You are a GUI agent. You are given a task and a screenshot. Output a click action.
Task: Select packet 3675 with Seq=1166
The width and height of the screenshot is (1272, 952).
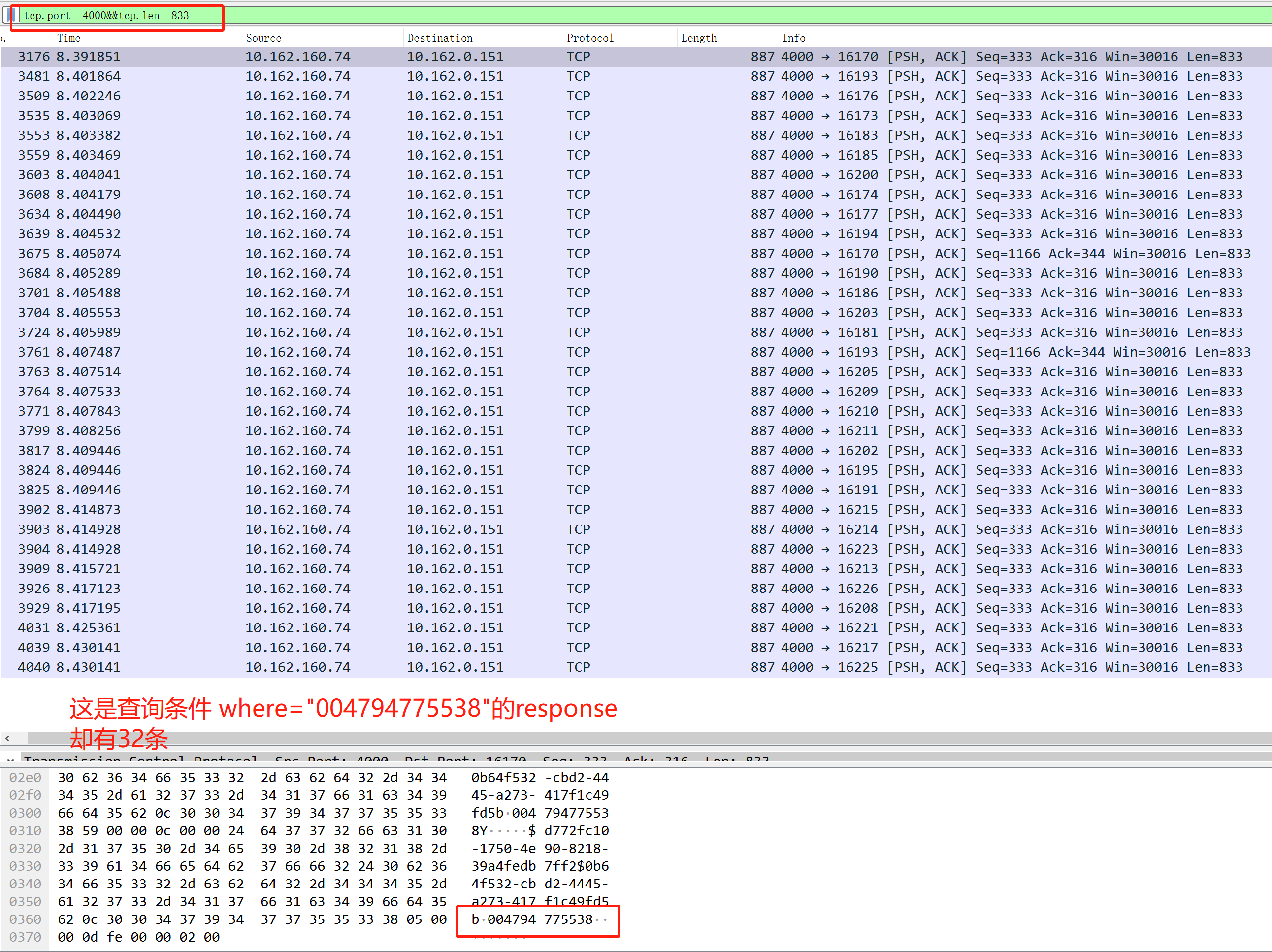tap(636, 254)
